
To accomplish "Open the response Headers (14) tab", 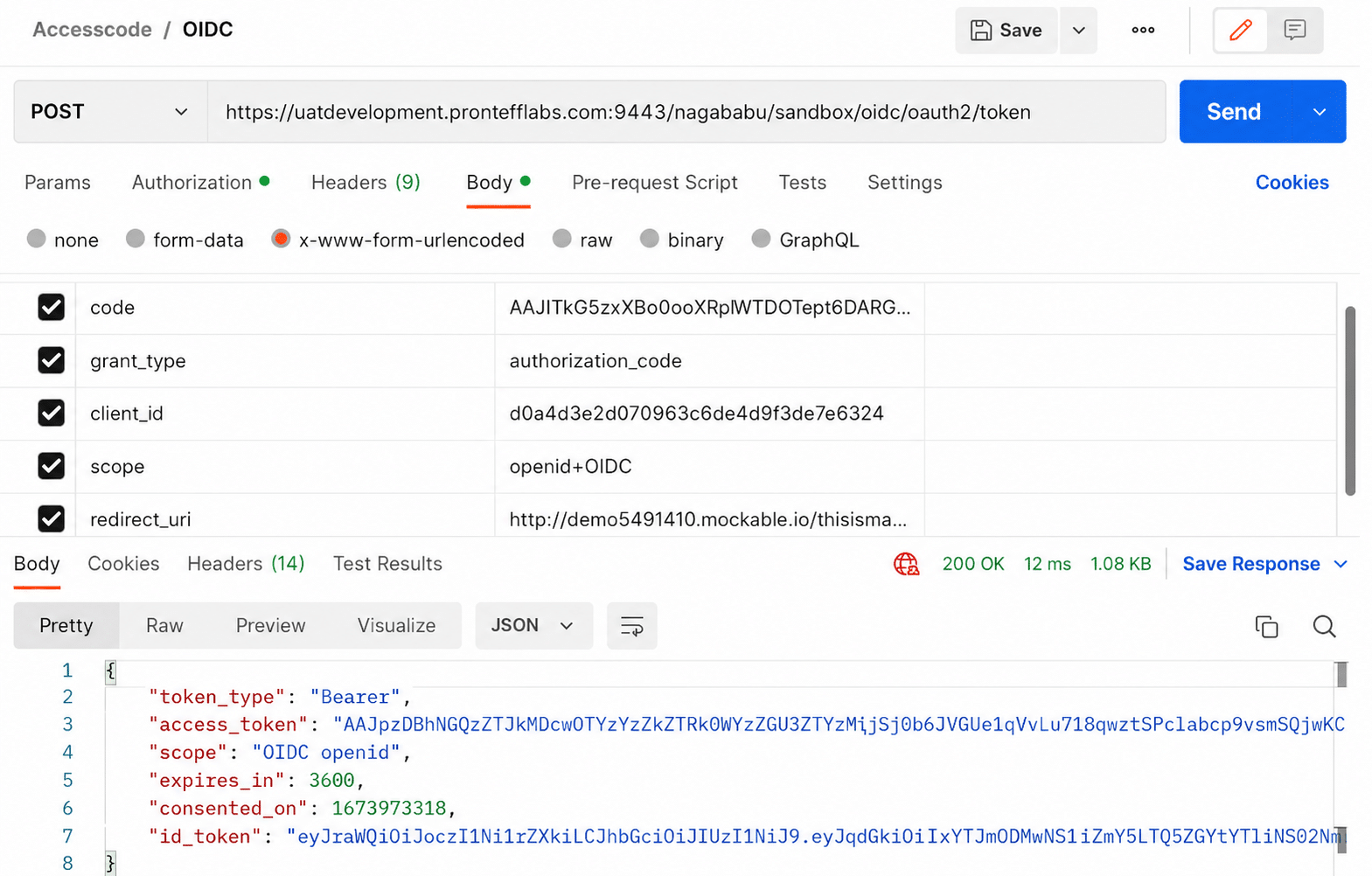I will click(x=246, y=564).
